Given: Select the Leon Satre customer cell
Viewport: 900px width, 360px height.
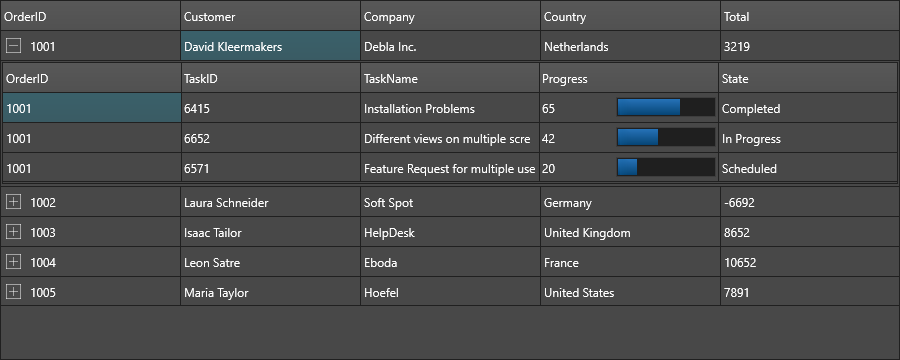Looking at the screenshot, I should coord(270,262).
